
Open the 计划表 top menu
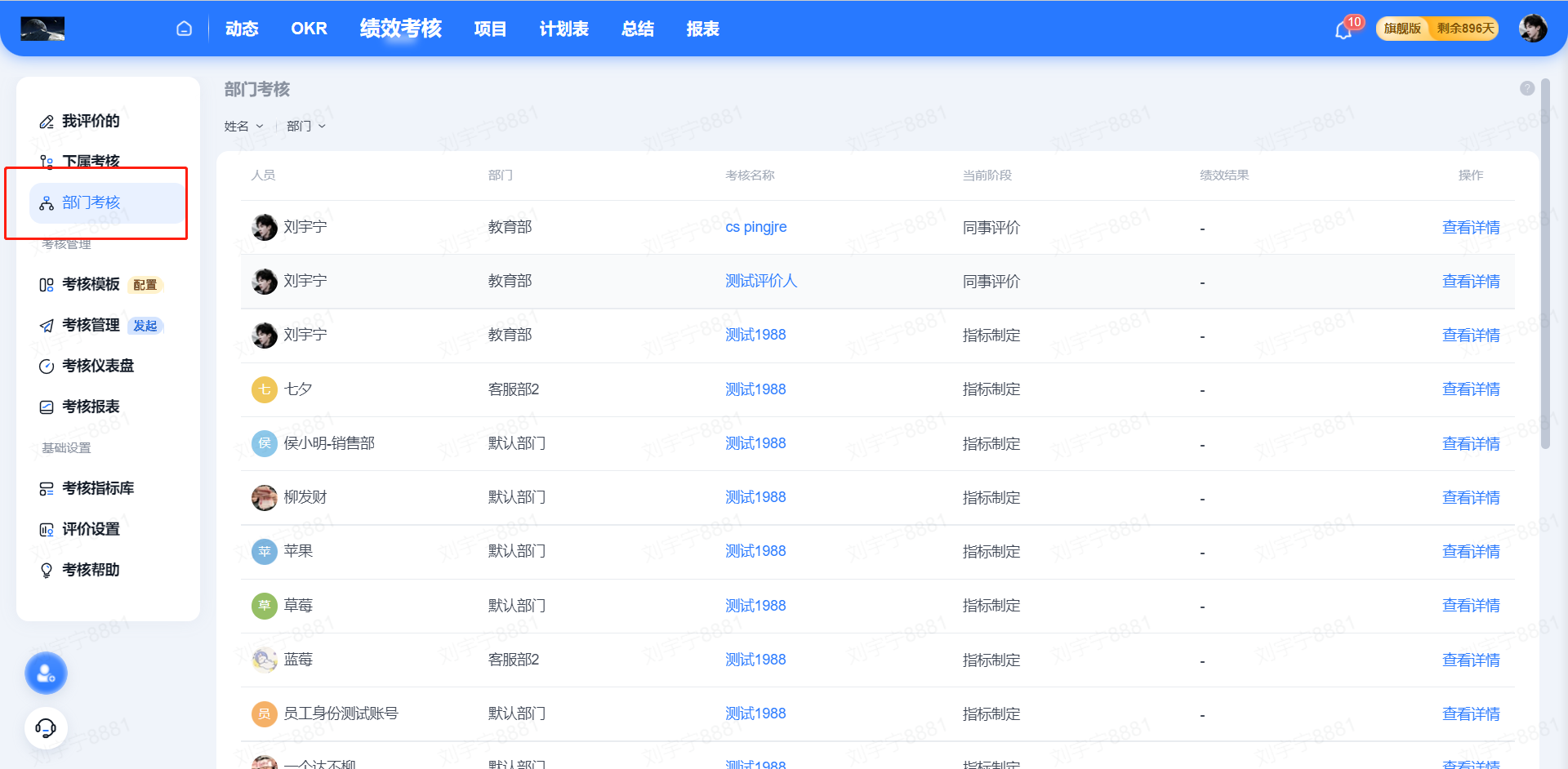563,29
